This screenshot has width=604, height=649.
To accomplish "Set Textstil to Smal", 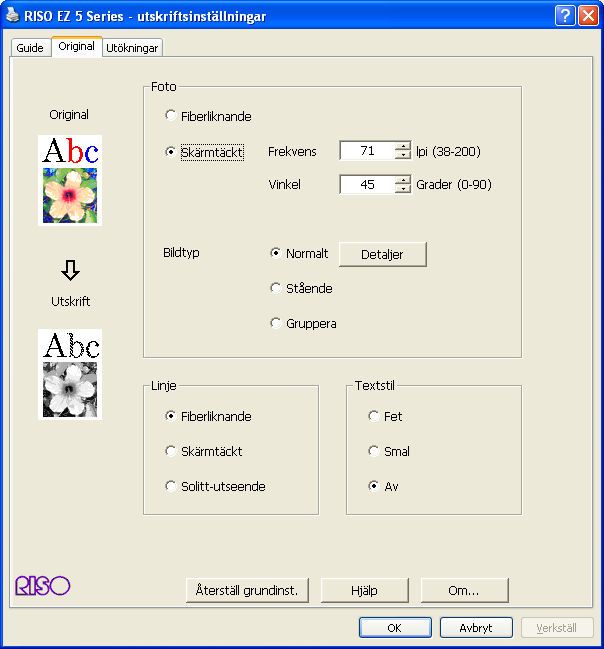I will [x=389, y=451].
